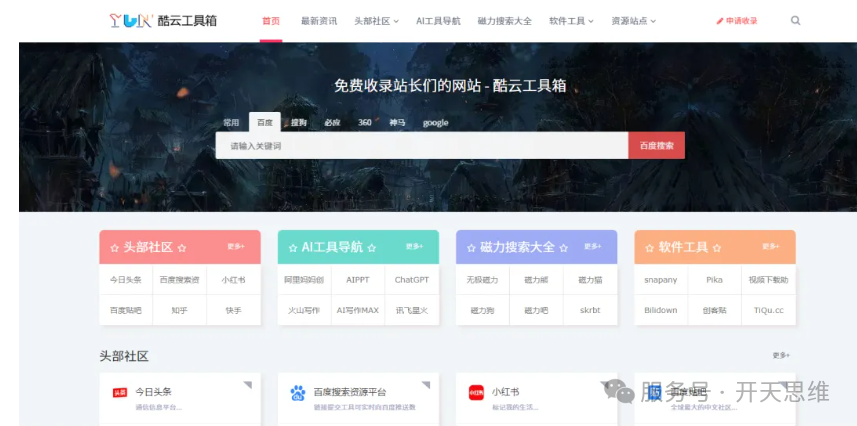This screenshot has height=426, width=857.
Task: Open 磁力狗 grid cell
Action: (x=482, y=310)
